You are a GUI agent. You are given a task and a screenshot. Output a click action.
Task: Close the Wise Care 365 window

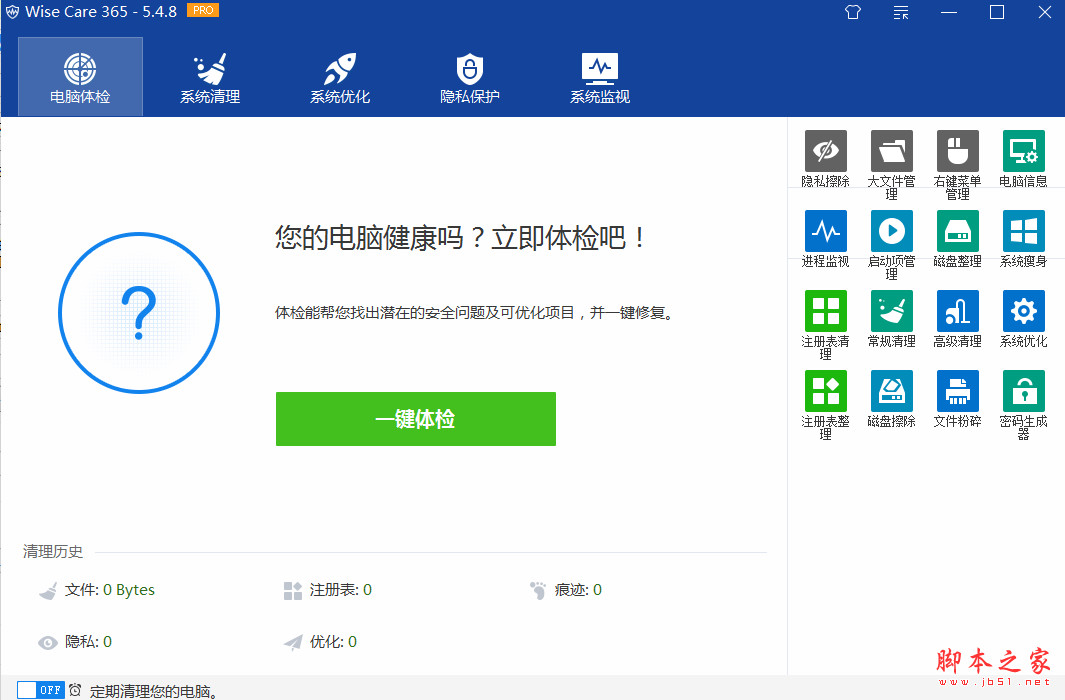tap(1045, 12)
